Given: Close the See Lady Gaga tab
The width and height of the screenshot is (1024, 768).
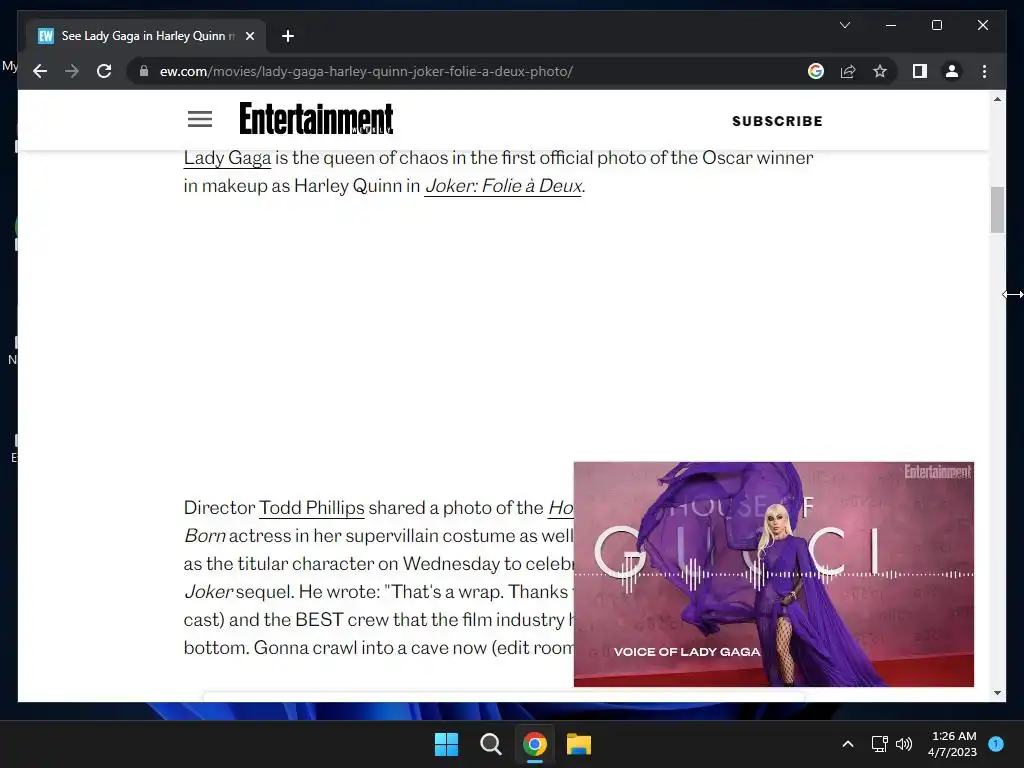Looking at the screenshot, I should click(249, 36).
